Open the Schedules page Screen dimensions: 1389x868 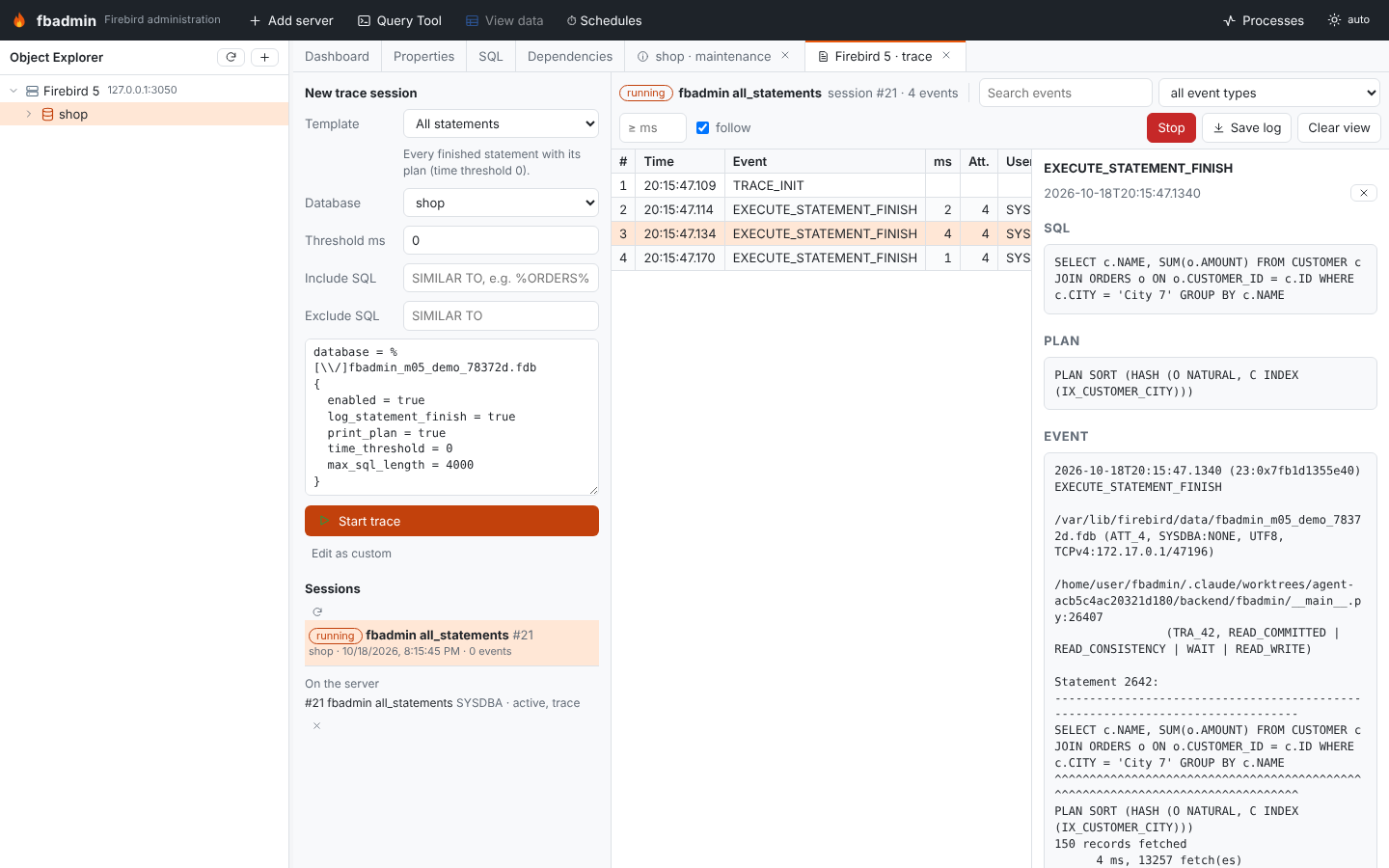[x=604, y=20]
